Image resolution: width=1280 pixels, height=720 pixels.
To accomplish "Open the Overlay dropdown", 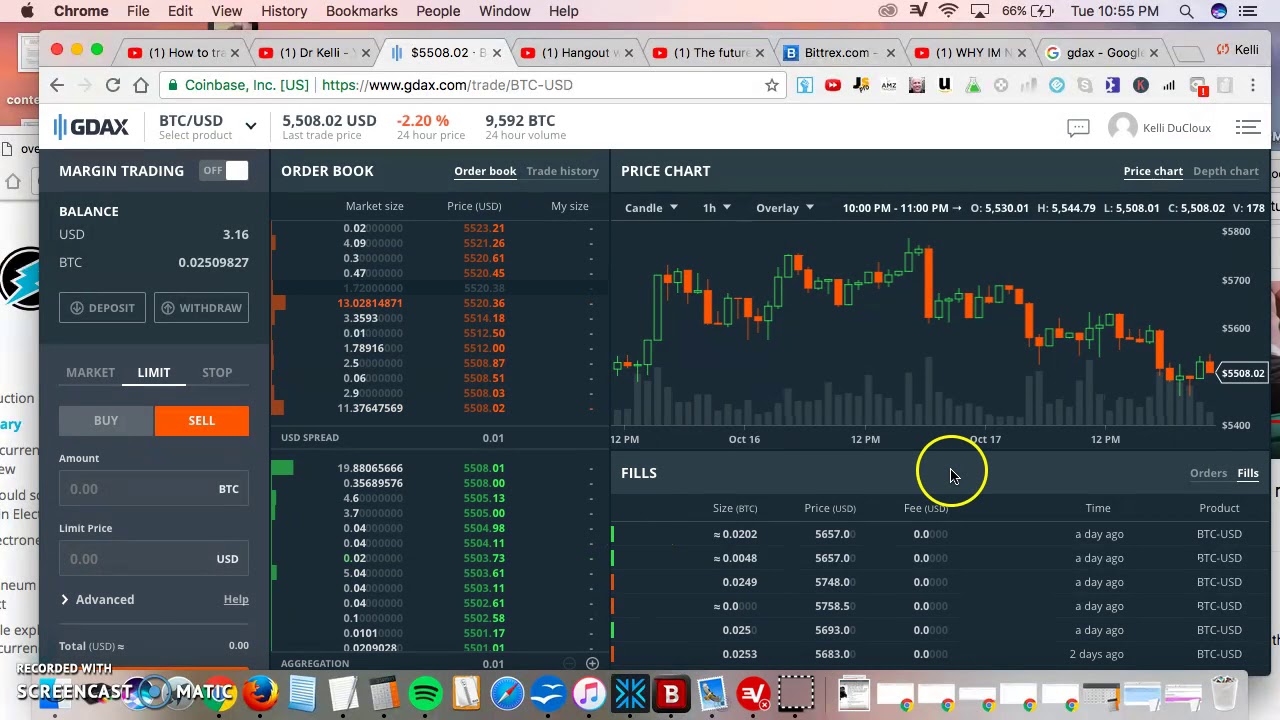I will click(x=785, y=208).
